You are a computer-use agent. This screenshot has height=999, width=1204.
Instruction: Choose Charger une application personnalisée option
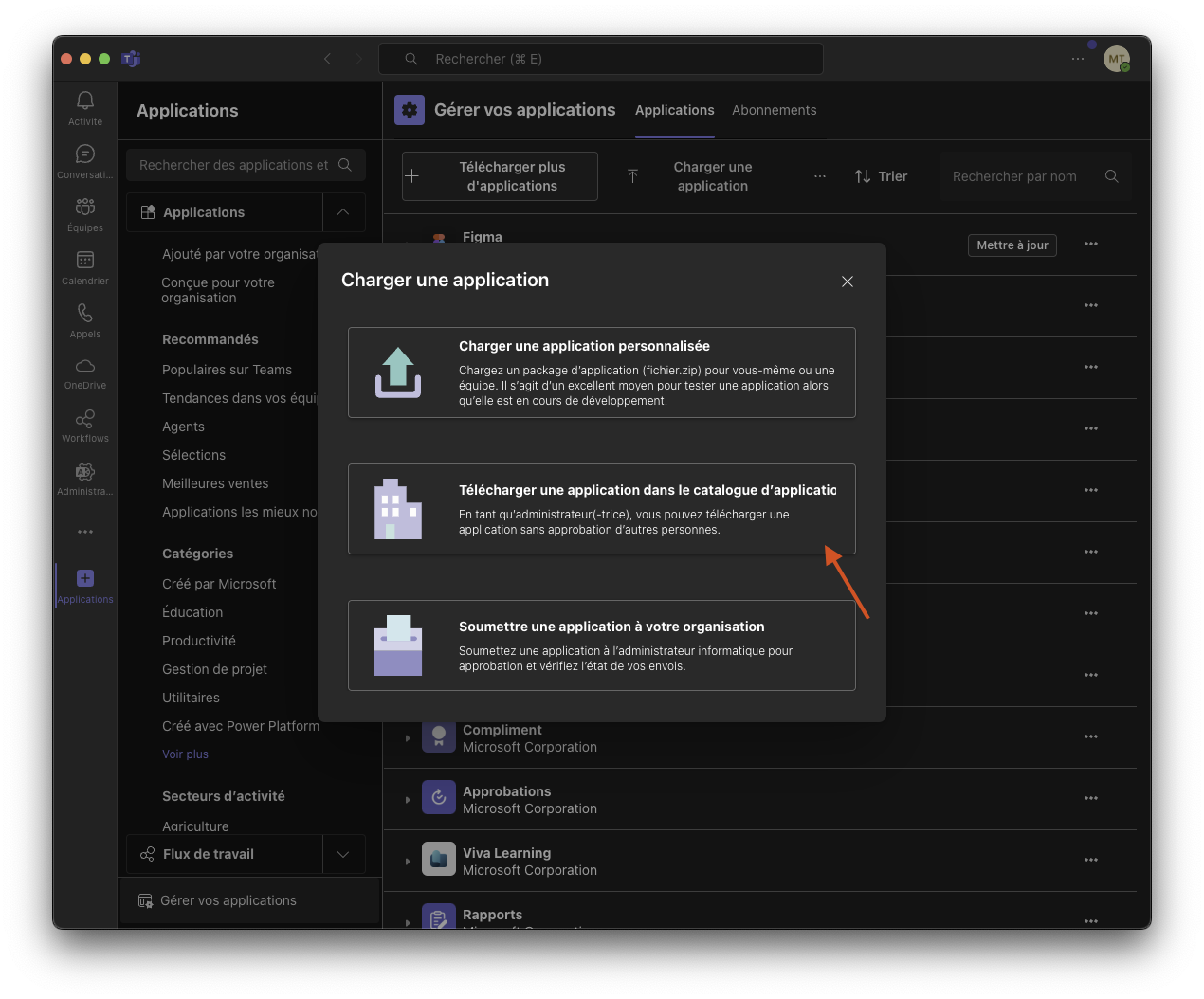601,372
